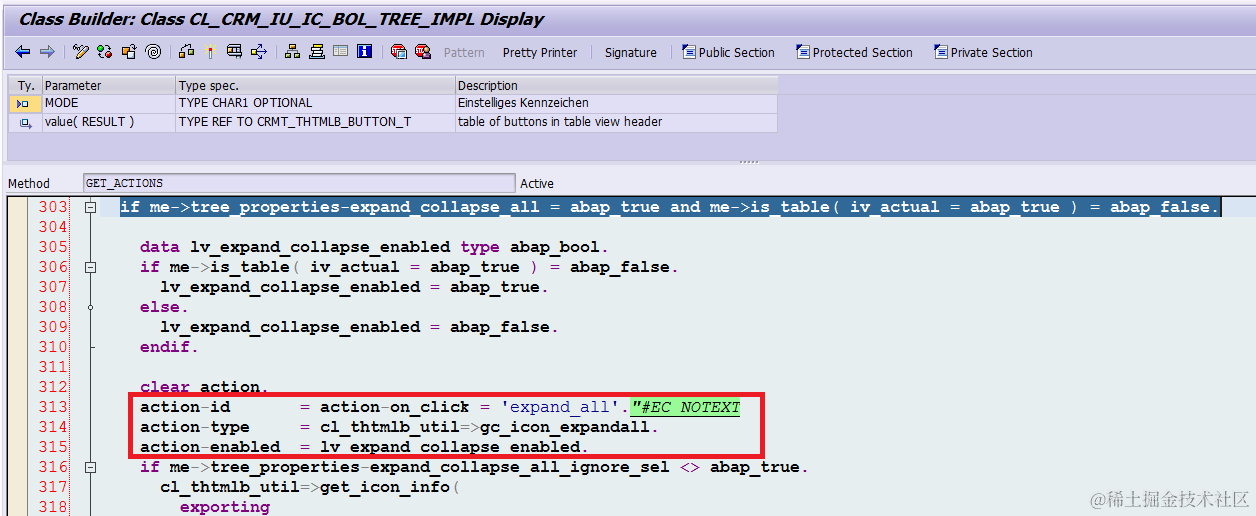
Task: Toggle fullscreen editor layout icon
Action: click(x=341, y=52)
